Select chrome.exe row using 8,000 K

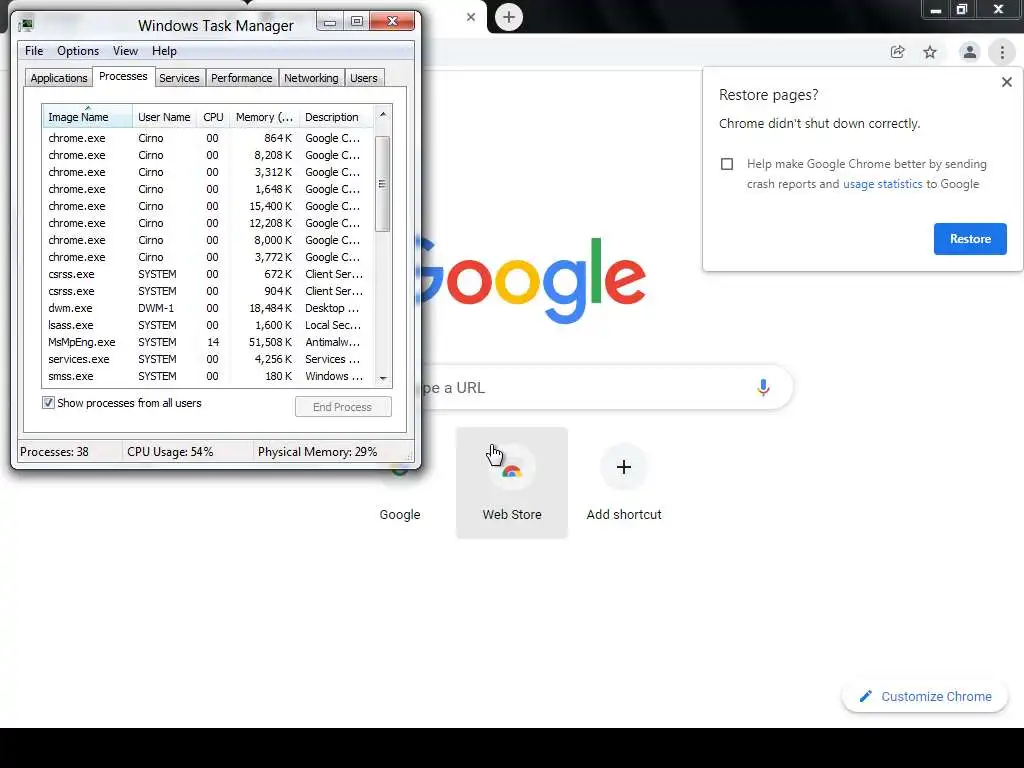tap(207, 240)
